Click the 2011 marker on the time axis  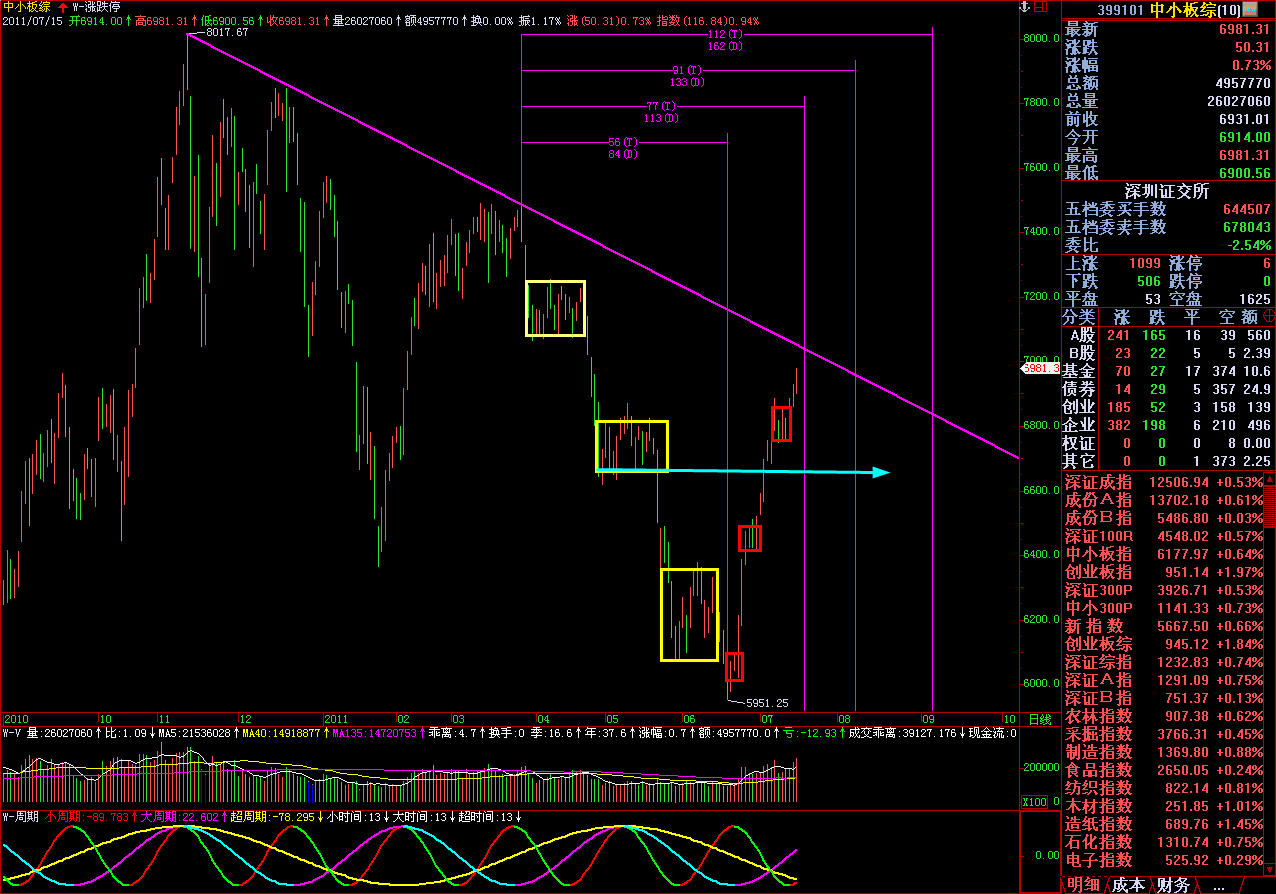point(336,719)
